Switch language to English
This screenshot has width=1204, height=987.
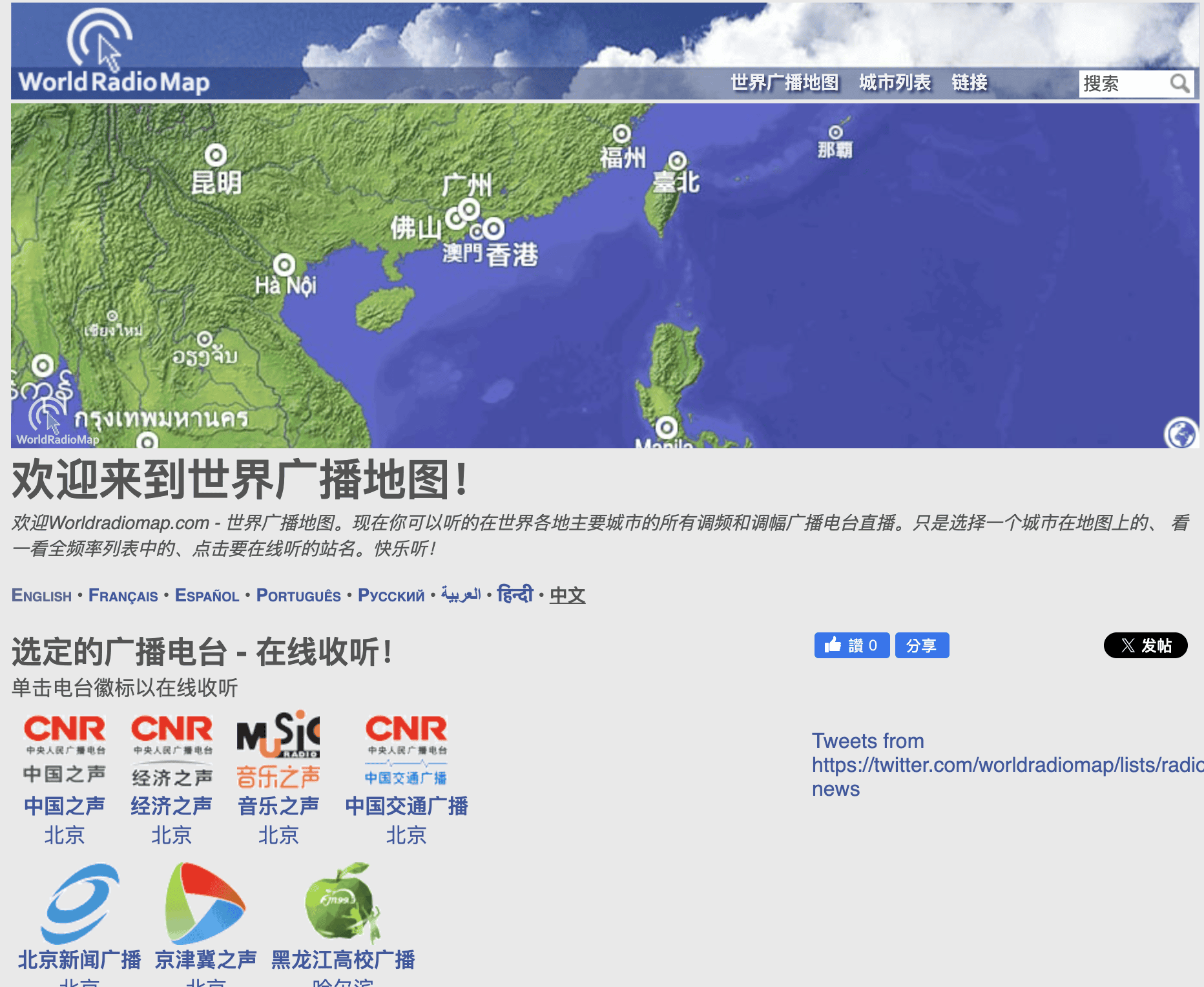[x=41, y=596]
